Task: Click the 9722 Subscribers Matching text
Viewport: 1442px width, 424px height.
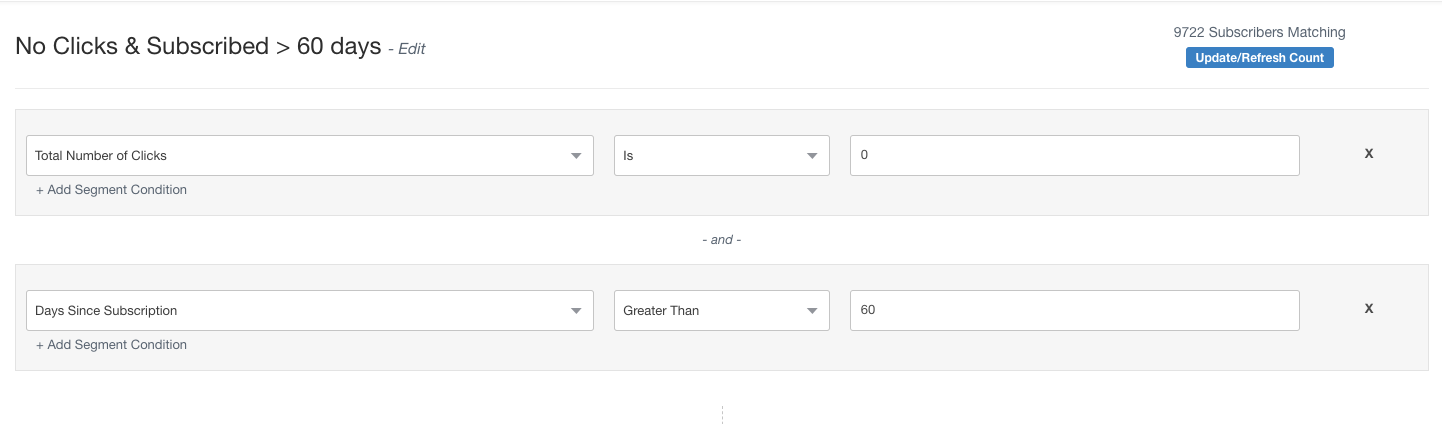Action: 1259,33
